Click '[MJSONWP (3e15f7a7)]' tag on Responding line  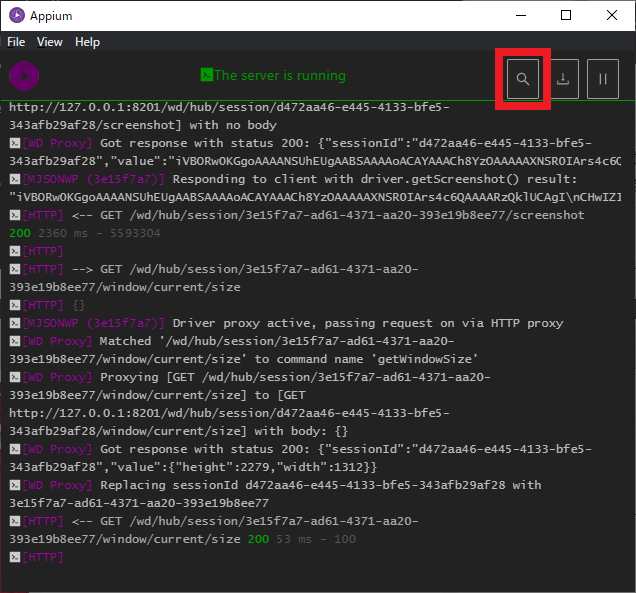click(93, 179)
